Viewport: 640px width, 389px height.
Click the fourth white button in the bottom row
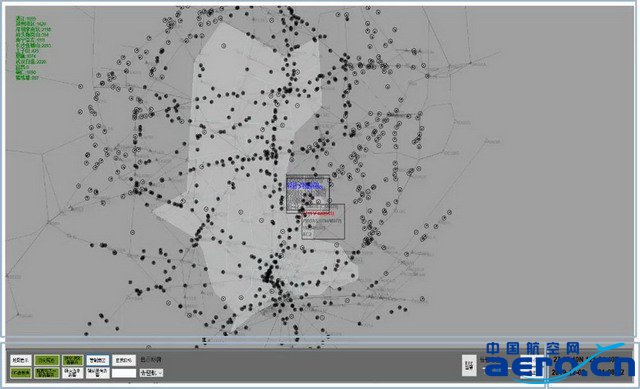click(98, 373)
